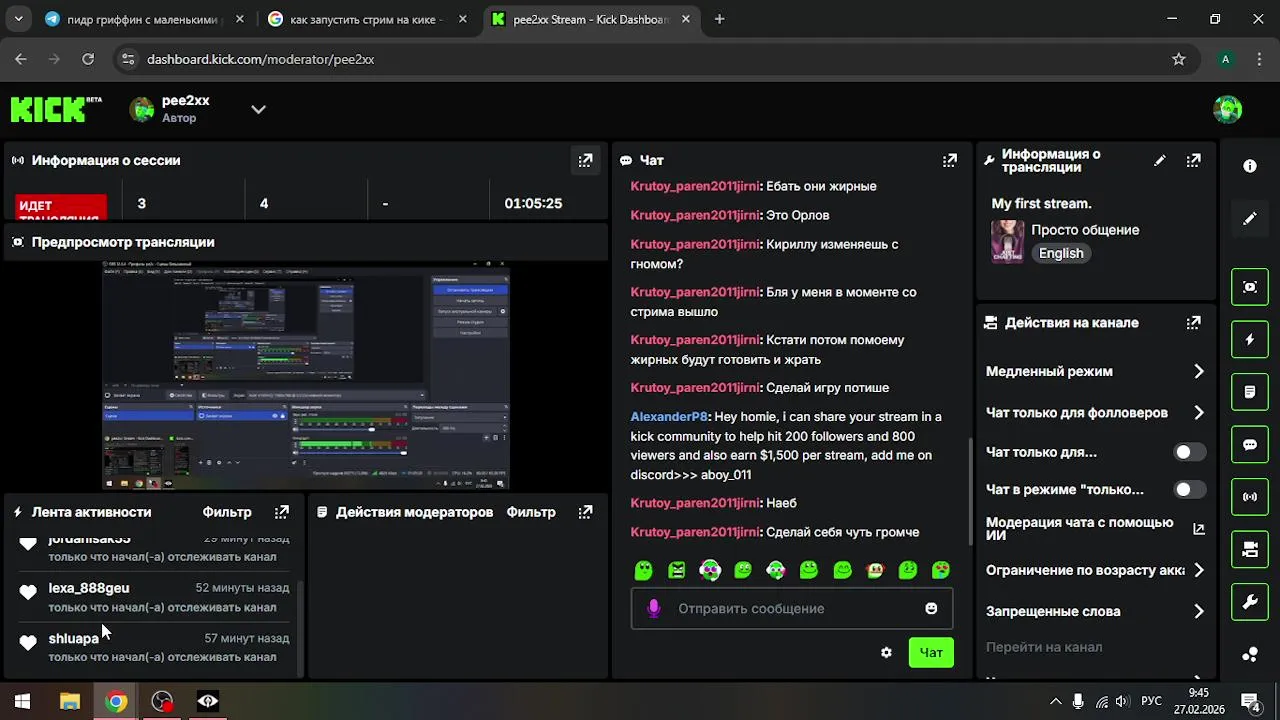Send message with green 'Чат' button
The image size is (1280, 720).
pos(931,652)
